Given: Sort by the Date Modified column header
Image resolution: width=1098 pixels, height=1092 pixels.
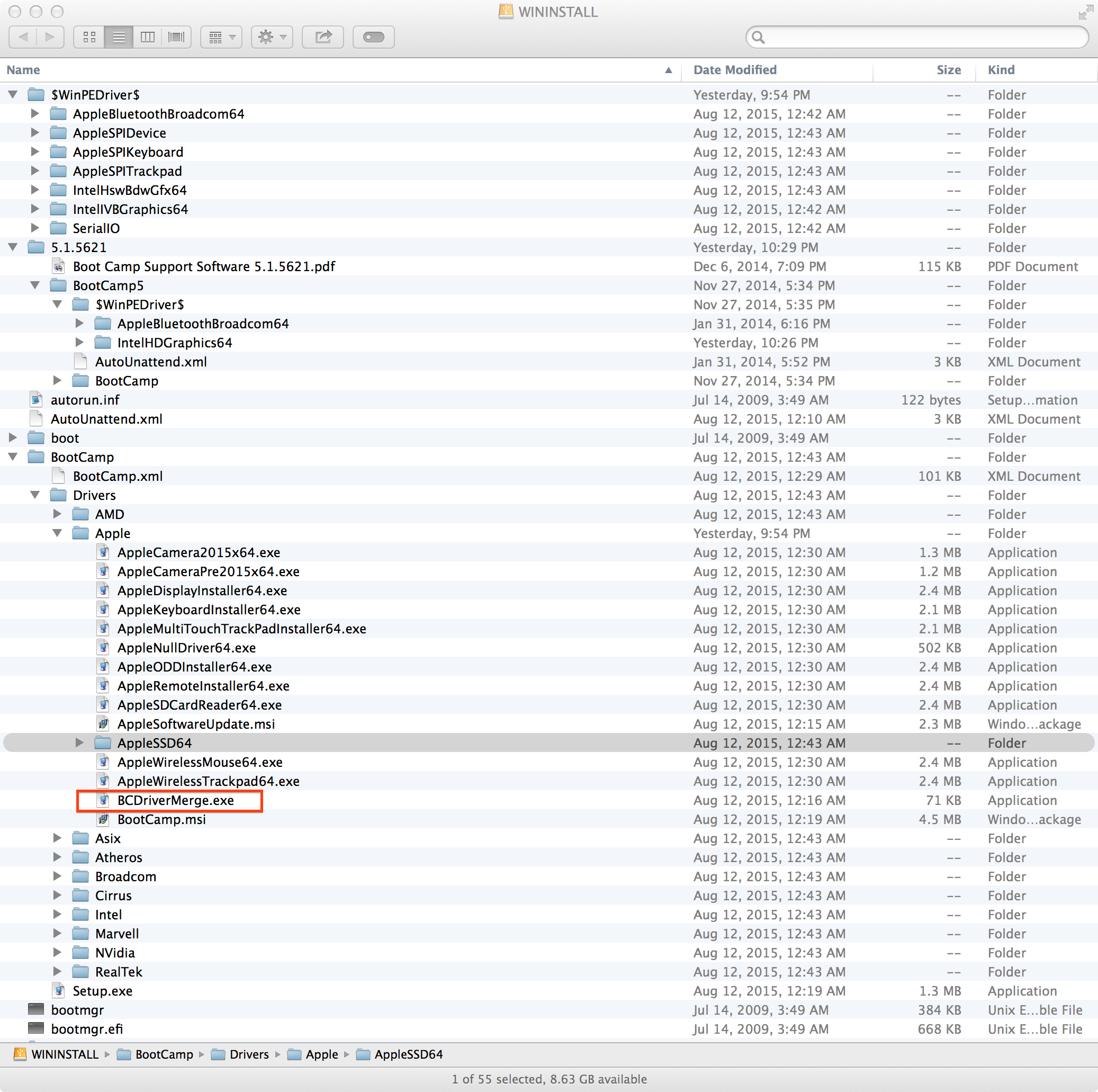Looking at the screenshot, I should [735, 69].
